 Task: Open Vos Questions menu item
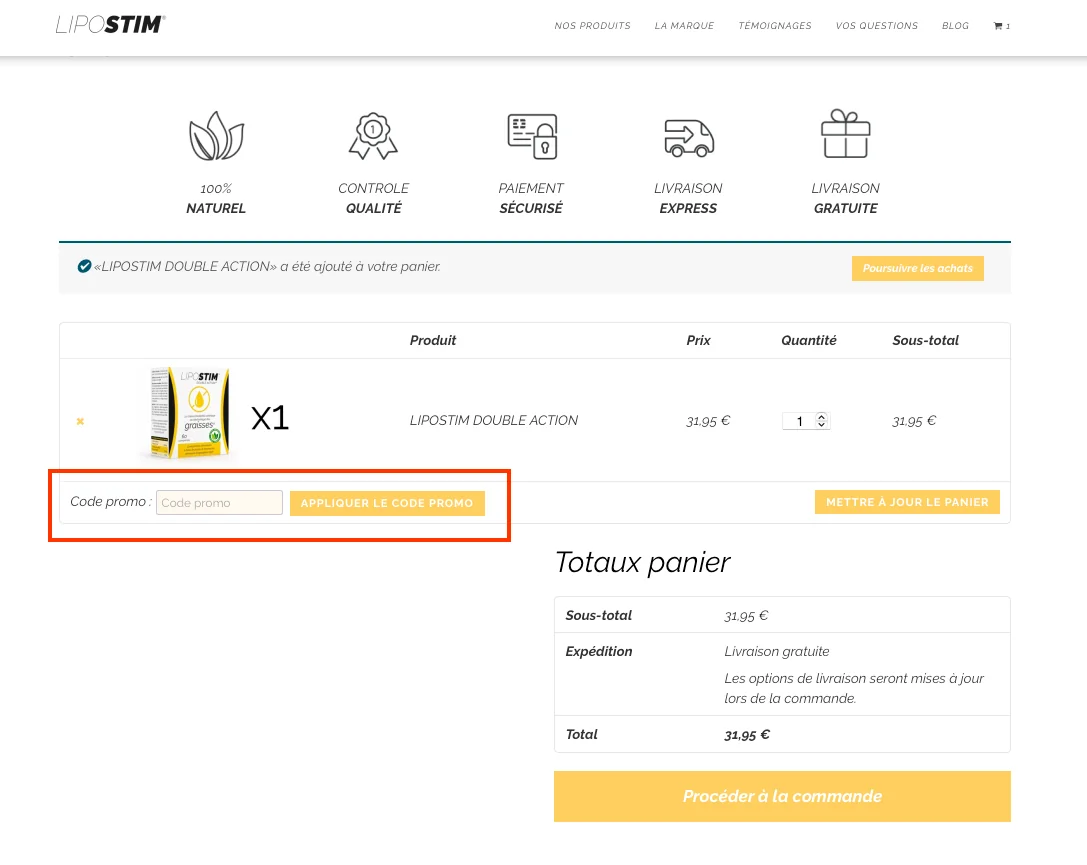point(876,26)
